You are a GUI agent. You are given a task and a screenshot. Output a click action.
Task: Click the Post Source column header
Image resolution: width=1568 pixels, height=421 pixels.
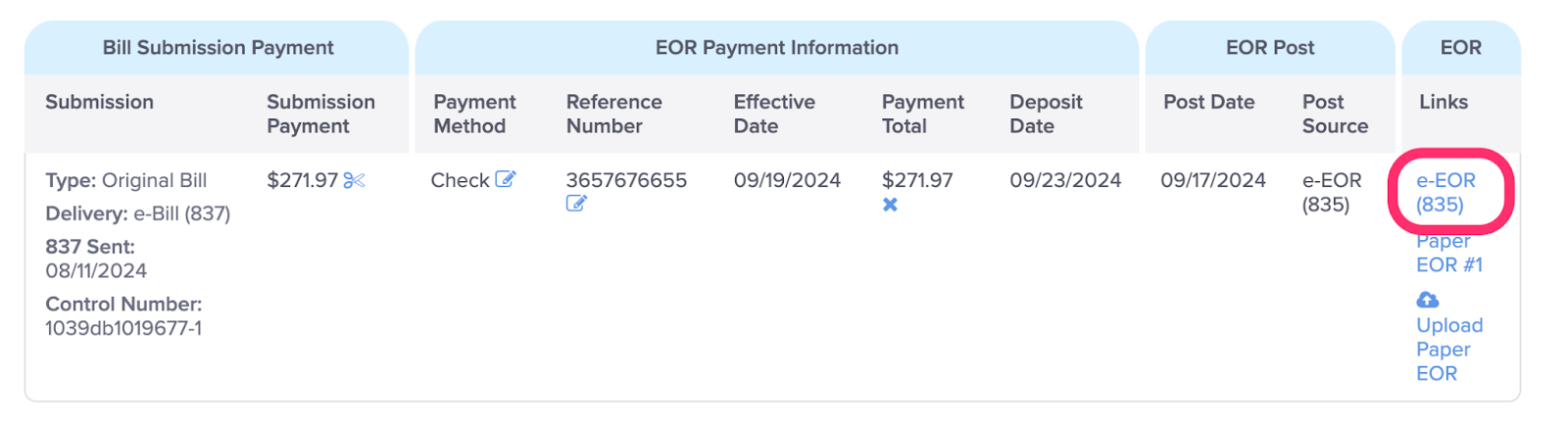point(1335,114)
